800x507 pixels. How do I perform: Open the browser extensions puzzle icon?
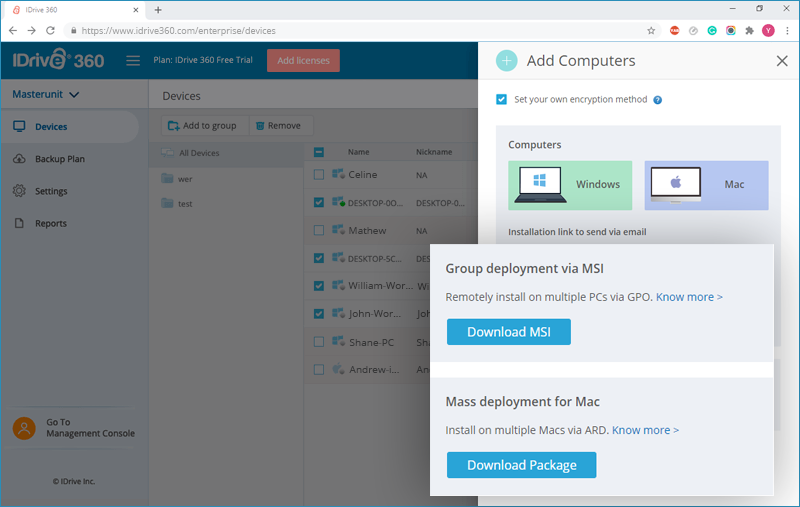click(x=749, y=31)
